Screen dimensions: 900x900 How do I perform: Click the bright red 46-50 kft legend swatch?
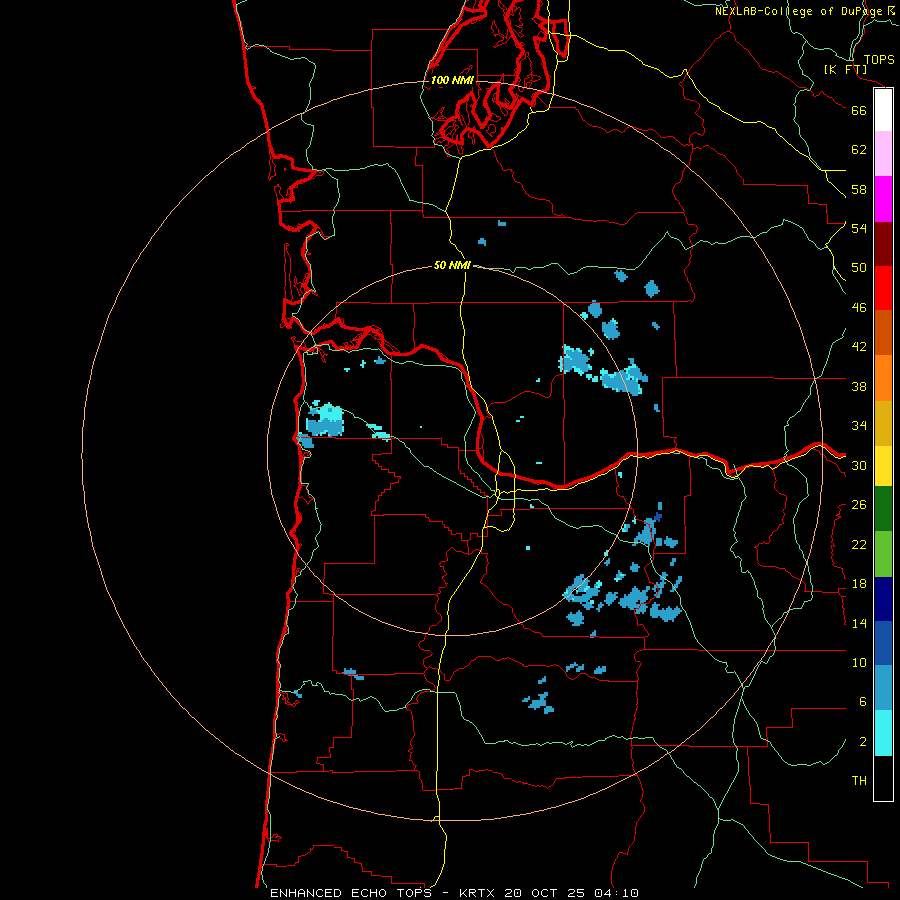[883, 288]
